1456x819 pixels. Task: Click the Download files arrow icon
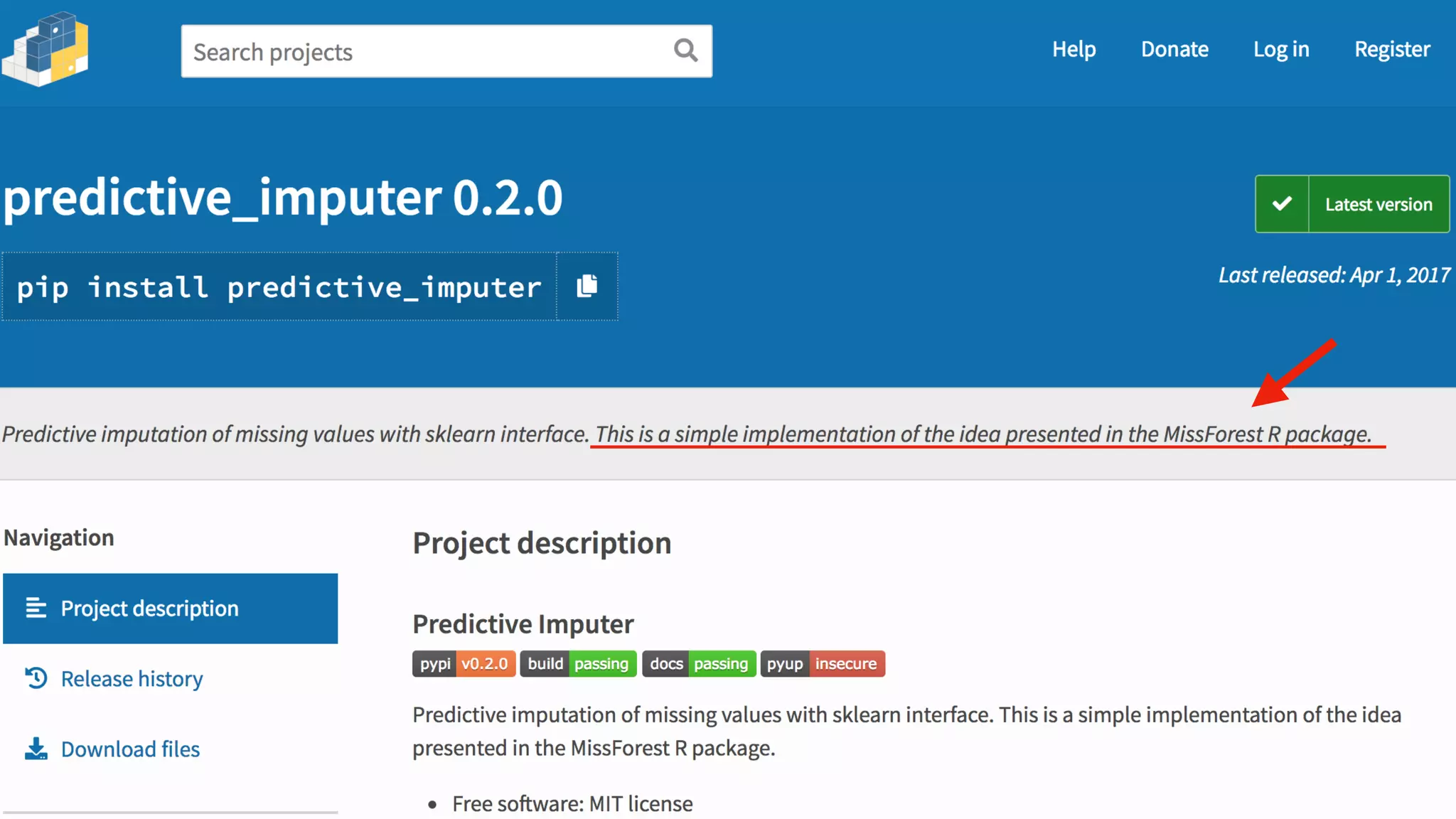click(36, 749)
